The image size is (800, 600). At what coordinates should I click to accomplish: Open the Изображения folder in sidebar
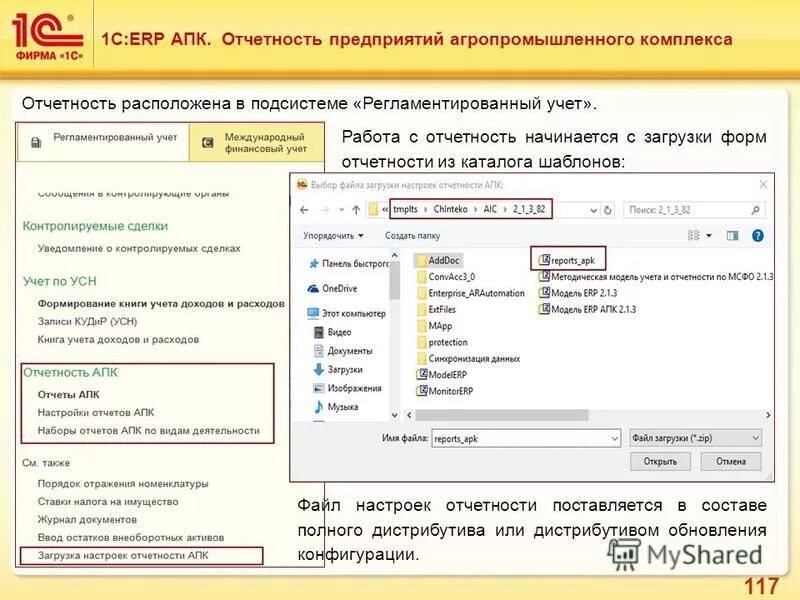(347, 388)
